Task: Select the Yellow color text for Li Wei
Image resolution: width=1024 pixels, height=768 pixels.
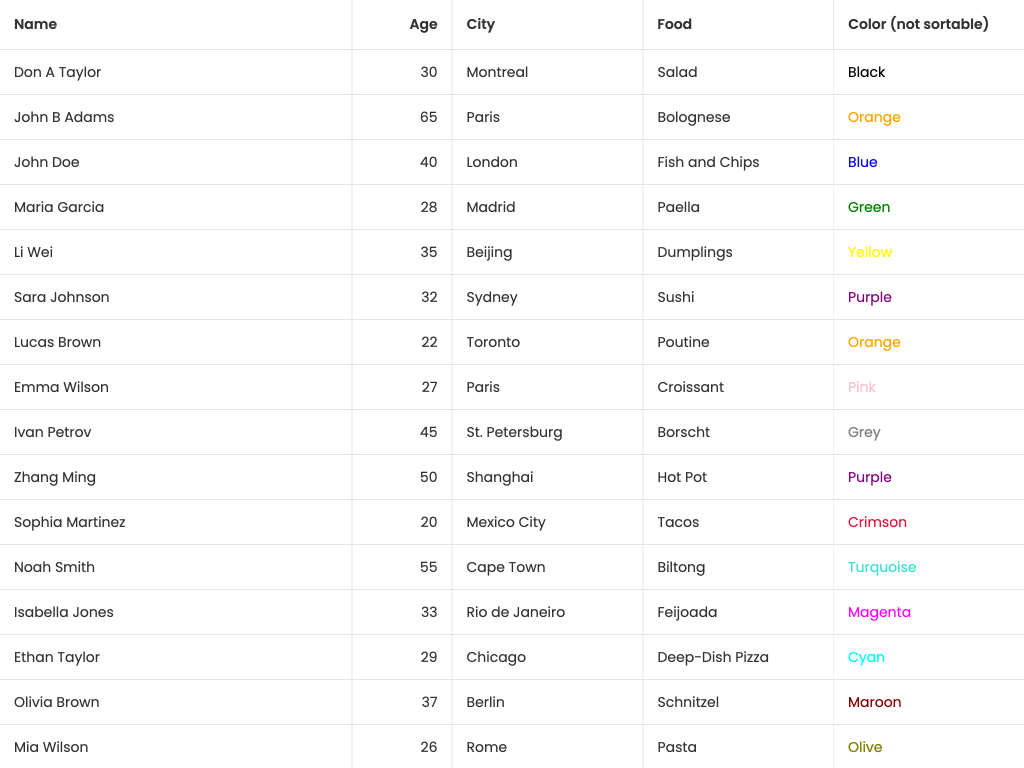Action: click(870, 252)
